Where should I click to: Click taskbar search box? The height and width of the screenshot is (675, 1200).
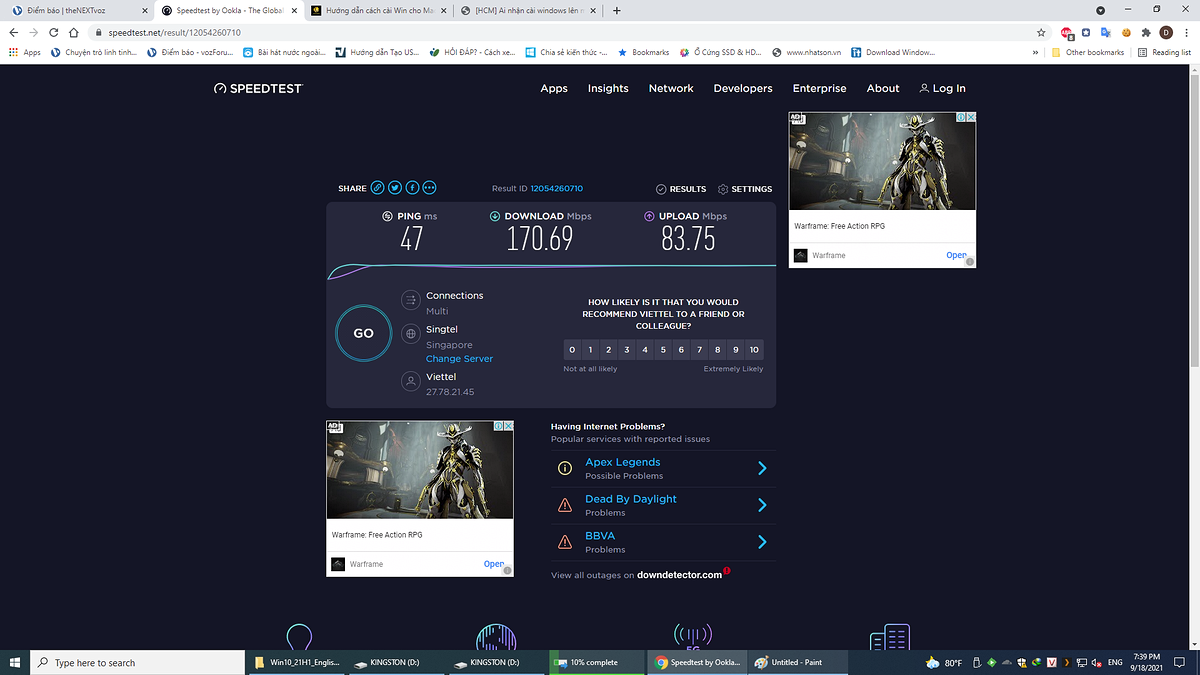click(137, 662)
